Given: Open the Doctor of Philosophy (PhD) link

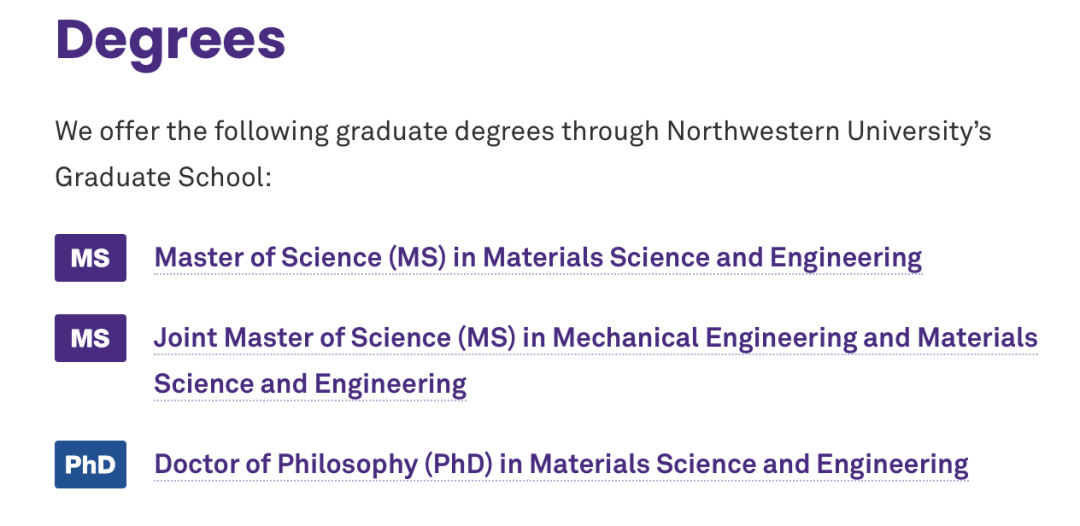Looking at the screenshot, I should [561, 465].
